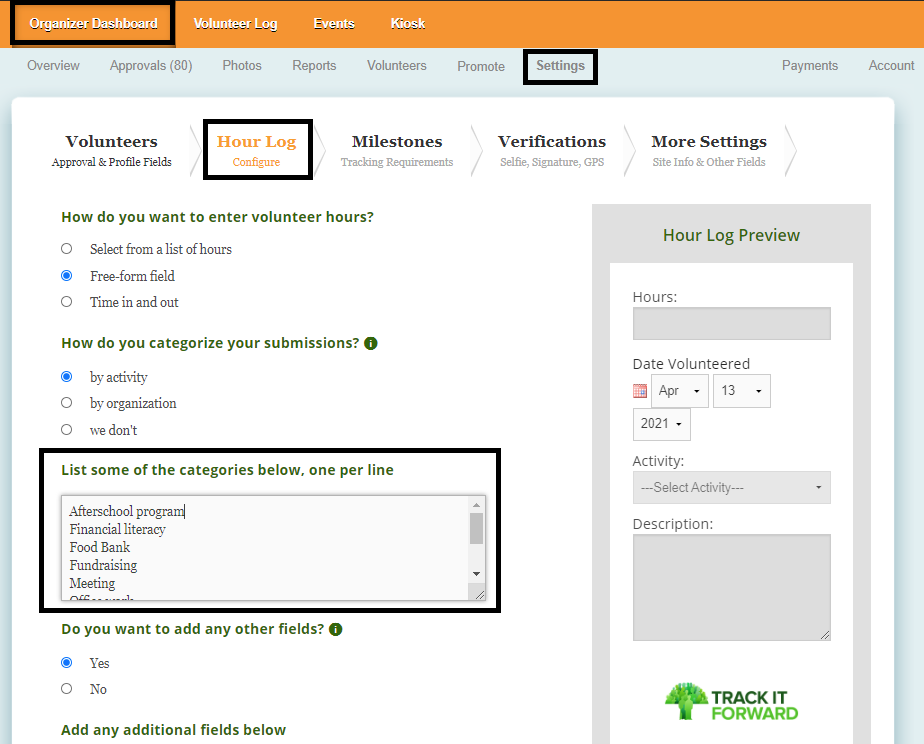Open the Volunteers sub-tab
Image resolution: width=924 pixels, height=744 pixels.
pos(397,65)
